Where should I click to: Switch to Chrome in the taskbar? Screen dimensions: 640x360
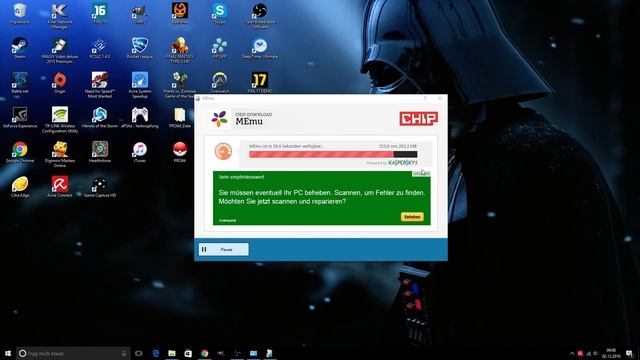pyautogui.click(x=204, y=353)
